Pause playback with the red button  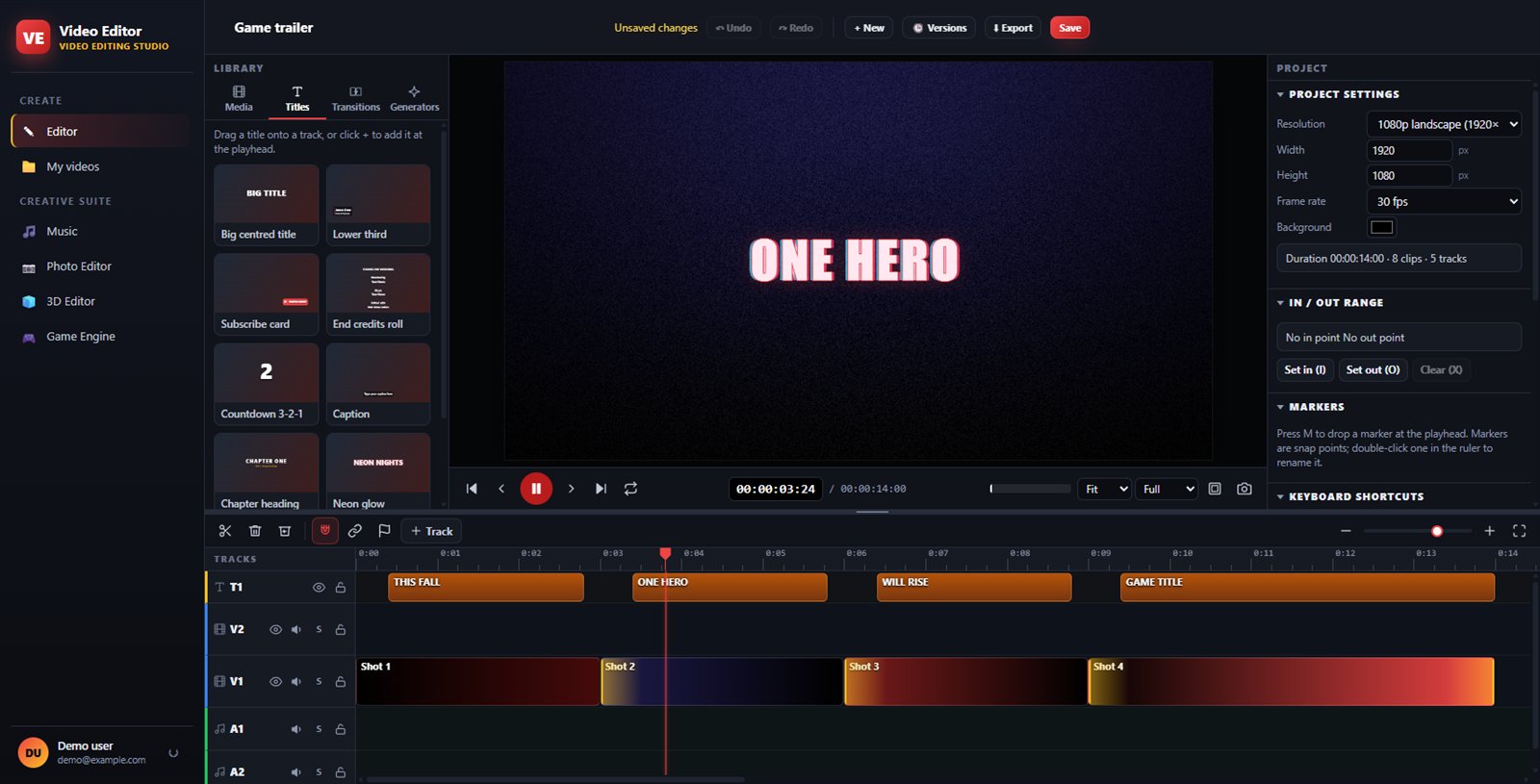tap(536, 489)
